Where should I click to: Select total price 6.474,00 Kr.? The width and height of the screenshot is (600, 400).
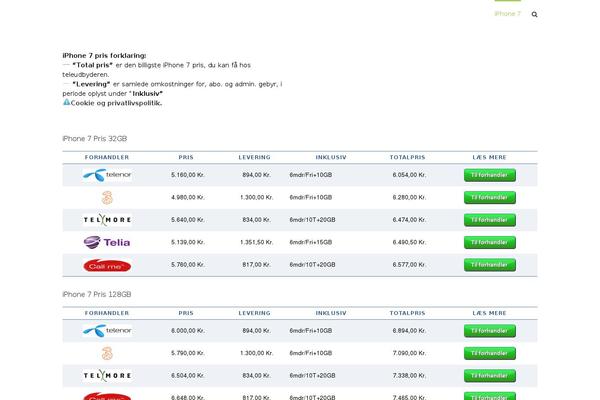[409, 220]
